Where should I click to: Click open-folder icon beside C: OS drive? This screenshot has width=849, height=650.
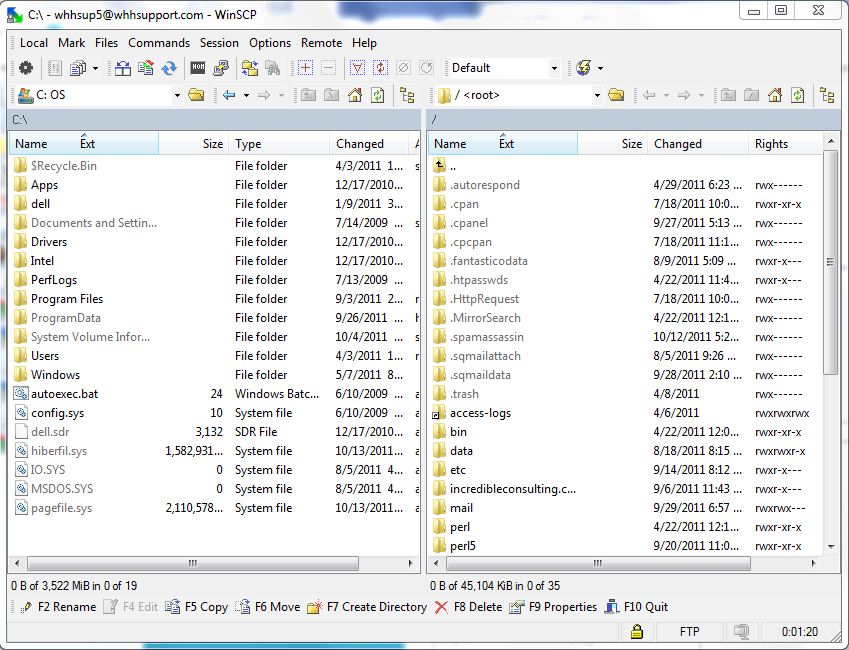pyautogui.click(x=196, y=95)
